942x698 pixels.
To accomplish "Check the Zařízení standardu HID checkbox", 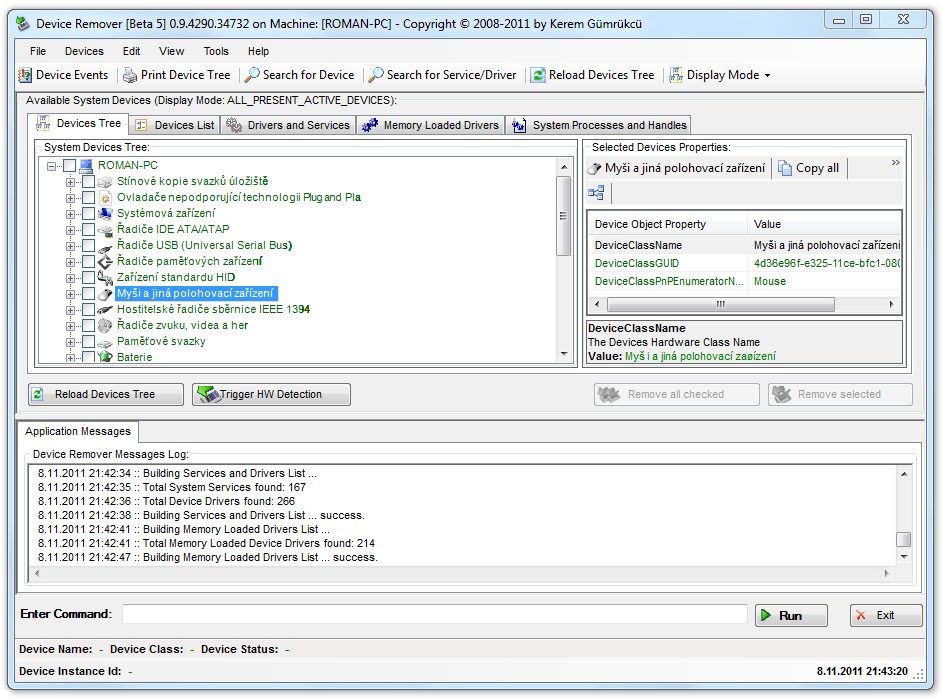I will tap(88, 278).
